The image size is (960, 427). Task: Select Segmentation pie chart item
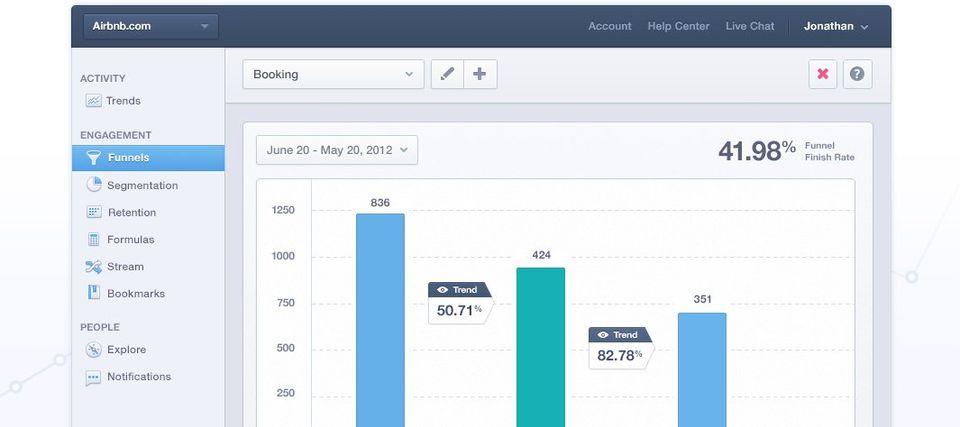[132, 185]
